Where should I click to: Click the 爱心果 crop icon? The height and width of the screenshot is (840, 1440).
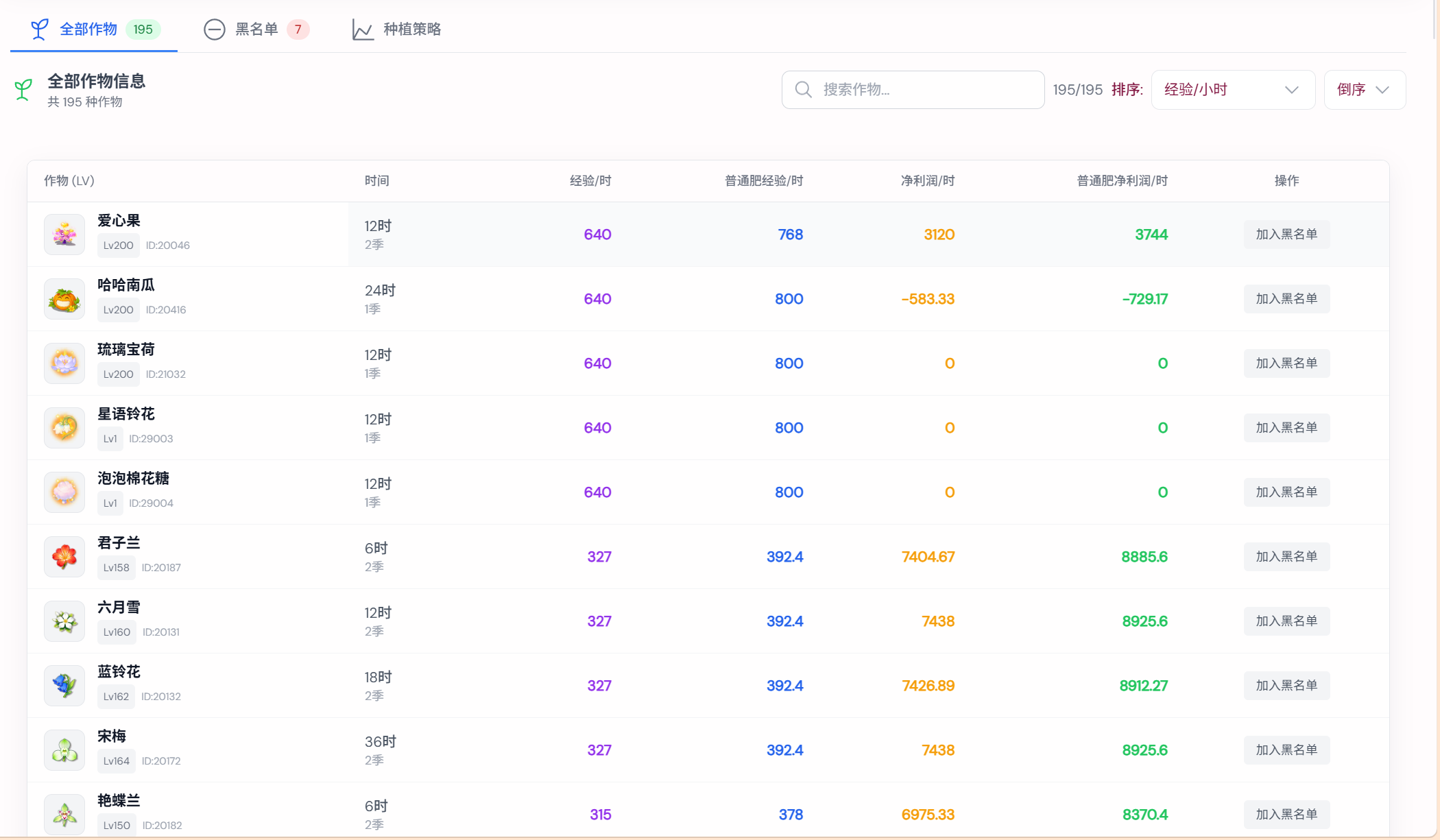(64, 235)
